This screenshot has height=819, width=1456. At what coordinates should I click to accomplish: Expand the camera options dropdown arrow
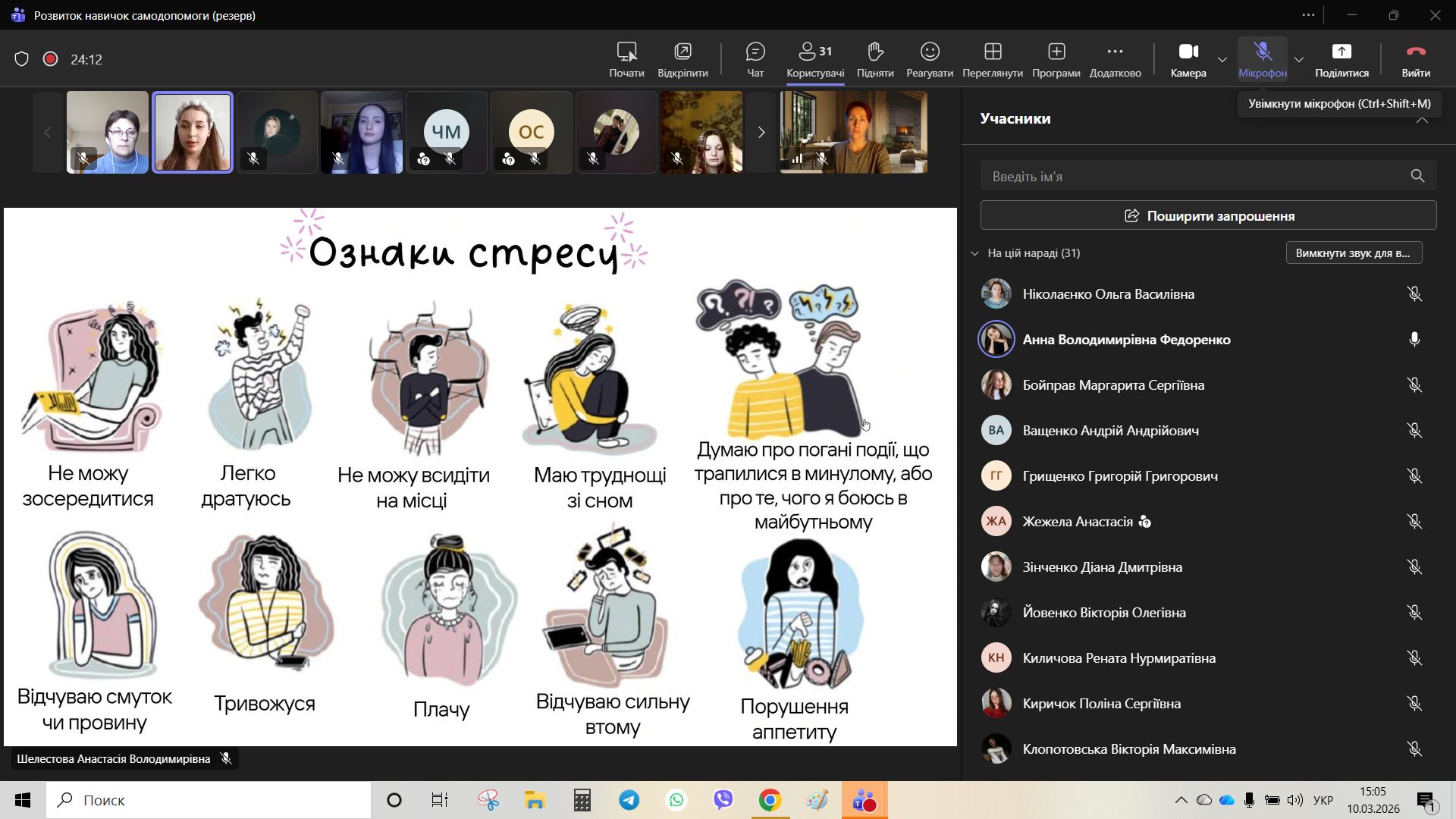coord(1222,59)
